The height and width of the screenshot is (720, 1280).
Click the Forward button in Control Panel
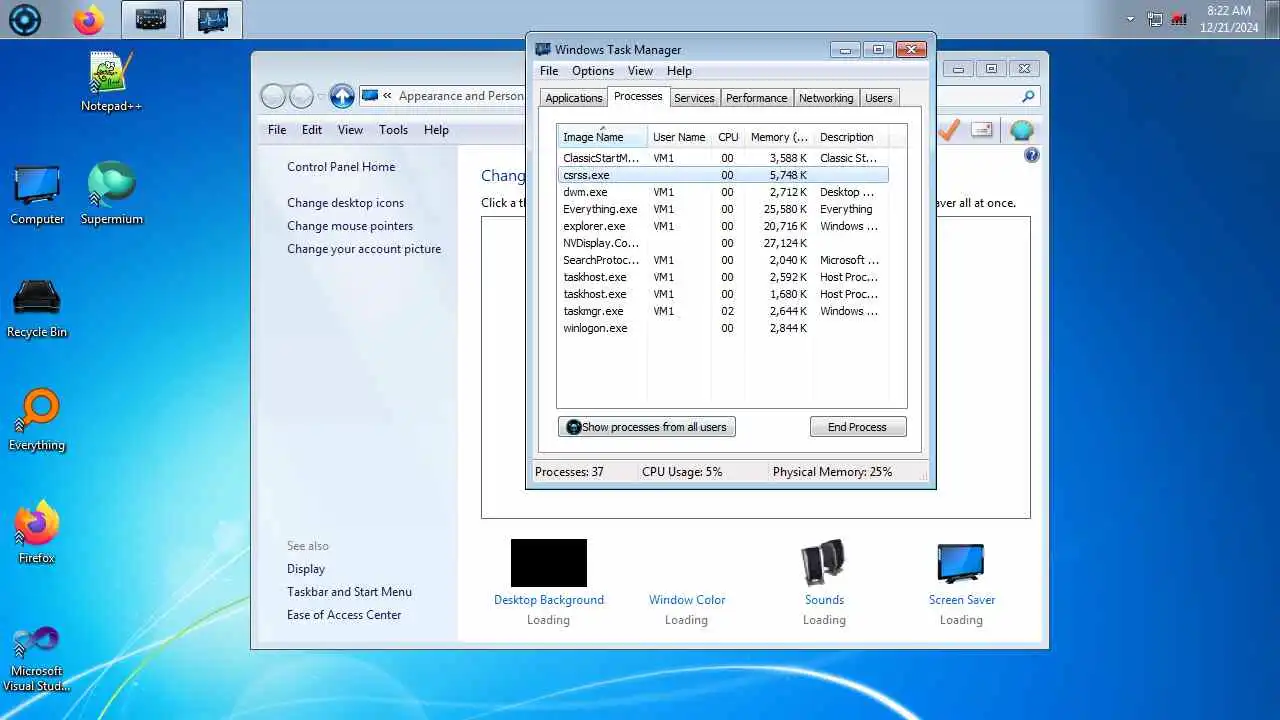click(301, 96)
